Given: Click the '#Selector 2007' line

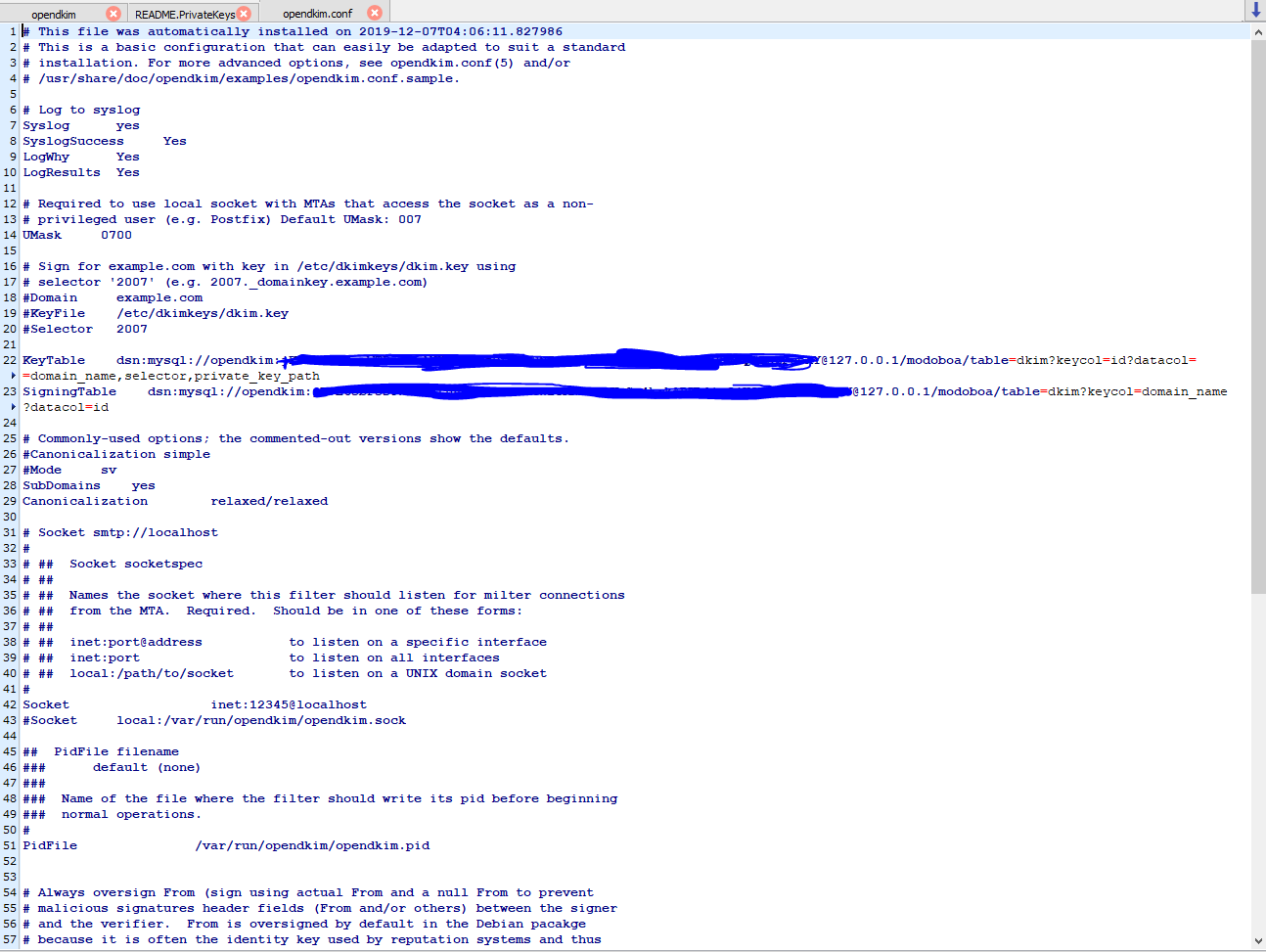Looking at the screenshot, I should [85, 329].
